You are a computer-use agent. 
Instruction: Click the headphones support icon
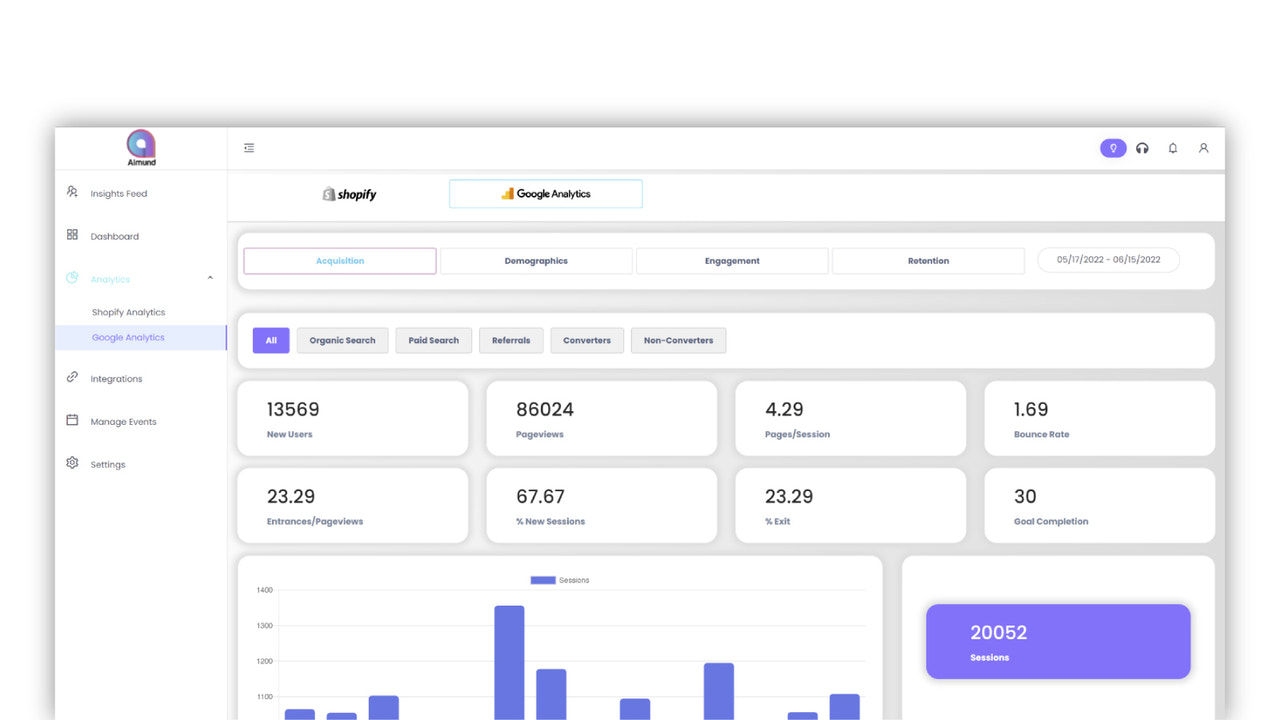pos(1142,147)
